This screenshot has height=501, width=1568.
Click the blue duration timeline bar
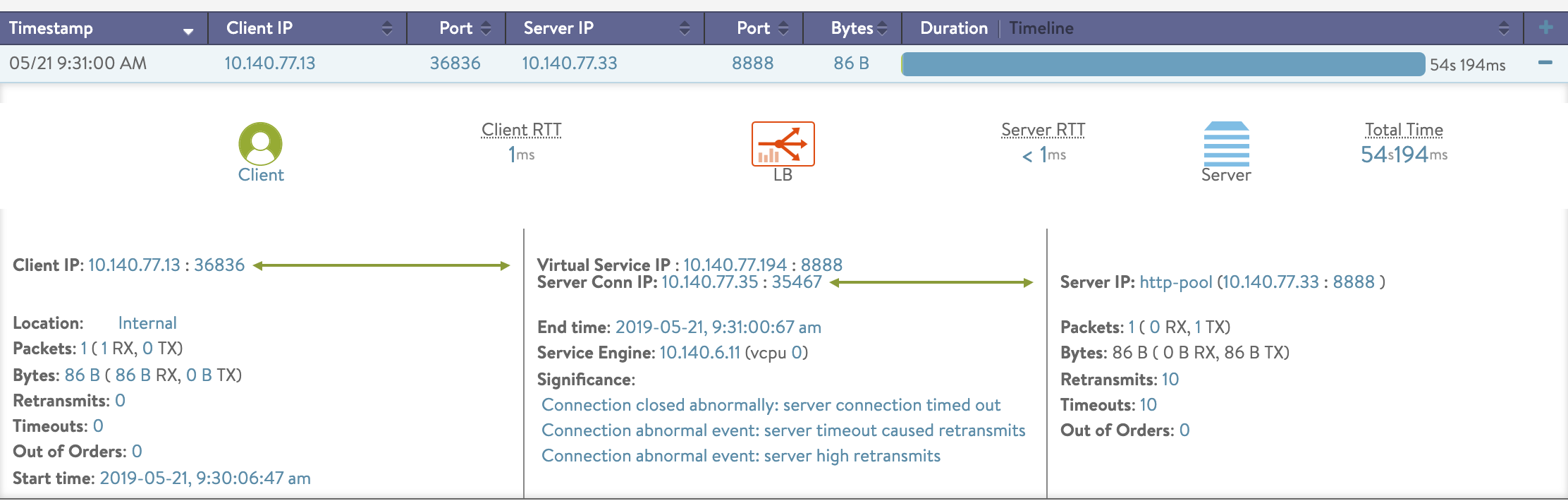[x=1163, y=64]
